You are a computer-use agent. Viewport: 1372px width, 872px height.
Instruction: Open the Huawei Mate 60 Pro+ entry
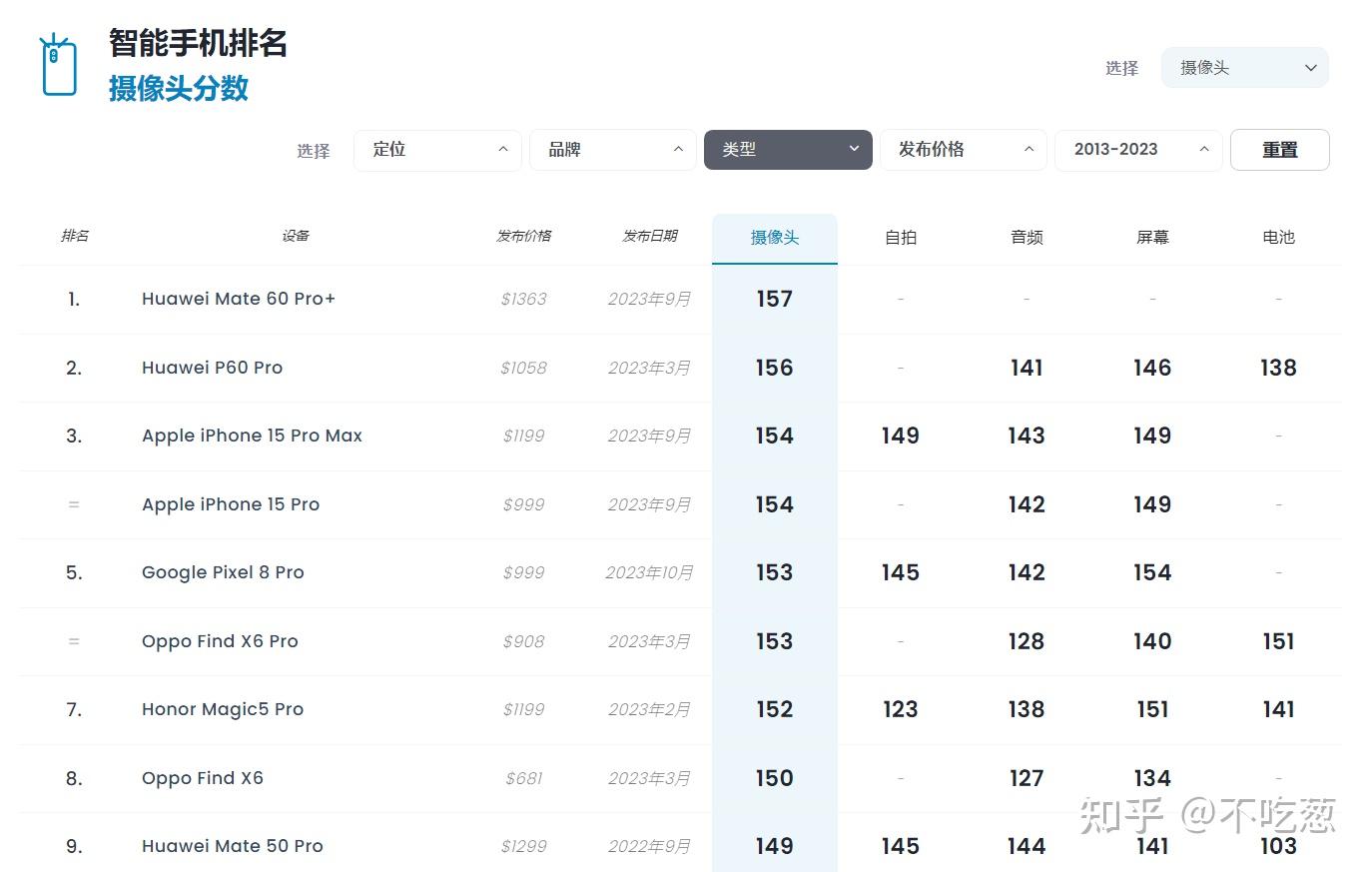pos(239,299)
